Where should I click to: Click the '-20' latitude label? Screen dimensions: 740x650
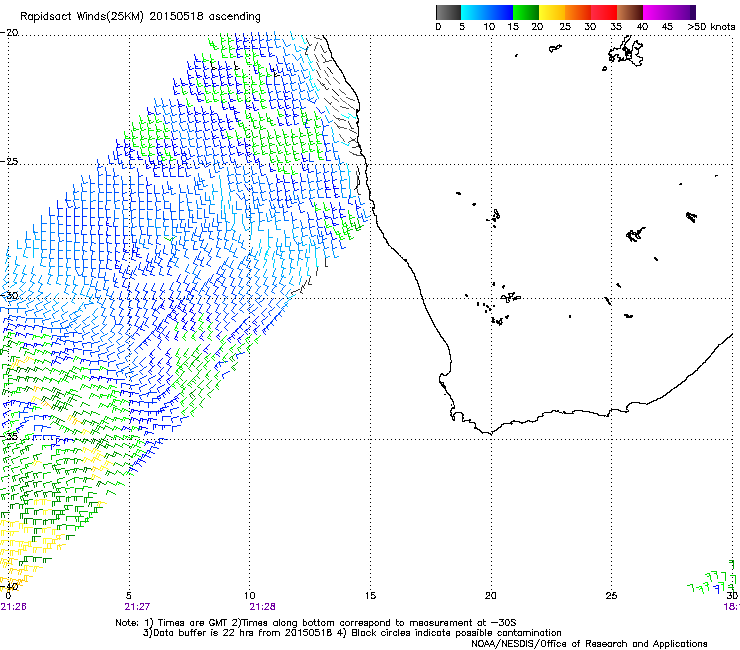(9, 33)
